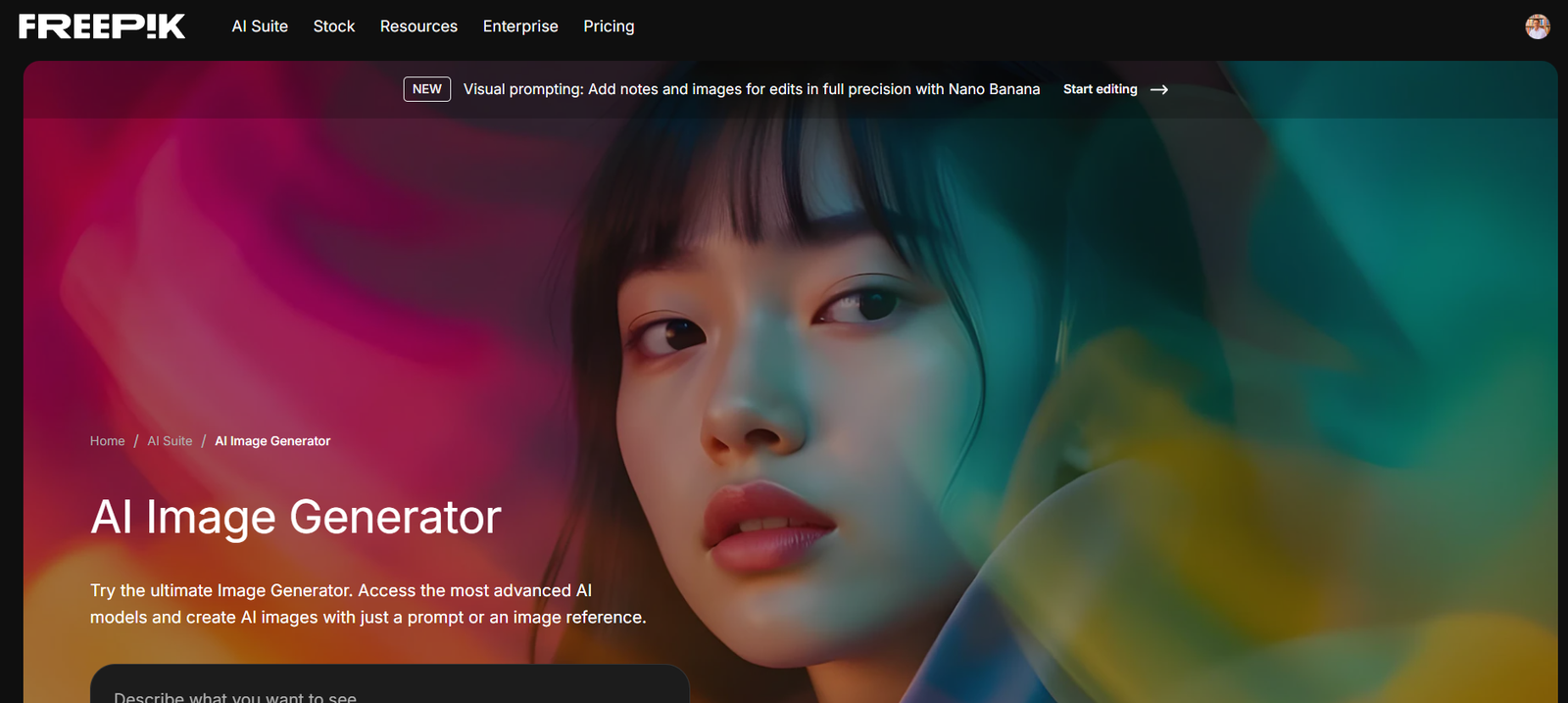
Task: Click the 'Try the ultimate Image Generator' description
Action: (x=367, y=604)
